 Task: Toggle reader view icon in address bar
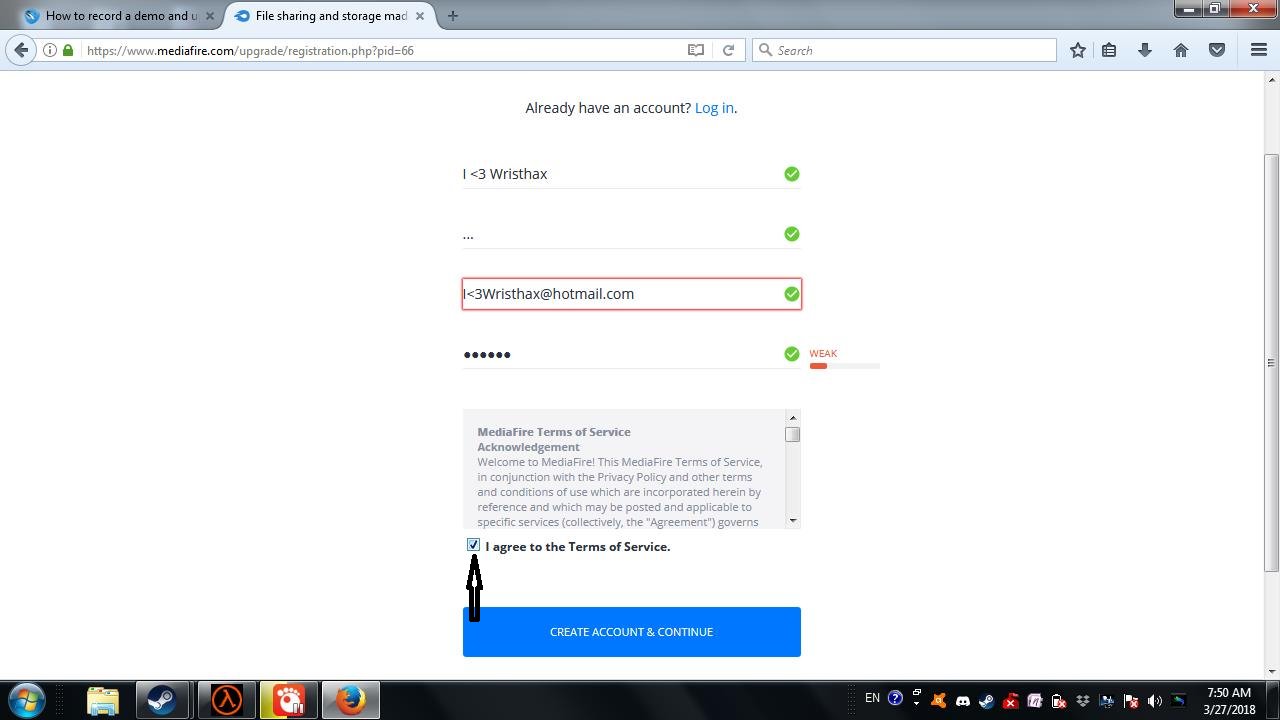click(696, 50)
